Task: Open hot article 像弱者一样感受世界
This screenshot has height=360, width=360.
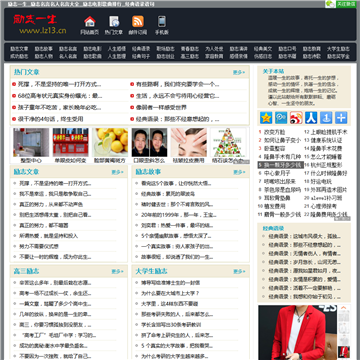Action: (161, 107)
